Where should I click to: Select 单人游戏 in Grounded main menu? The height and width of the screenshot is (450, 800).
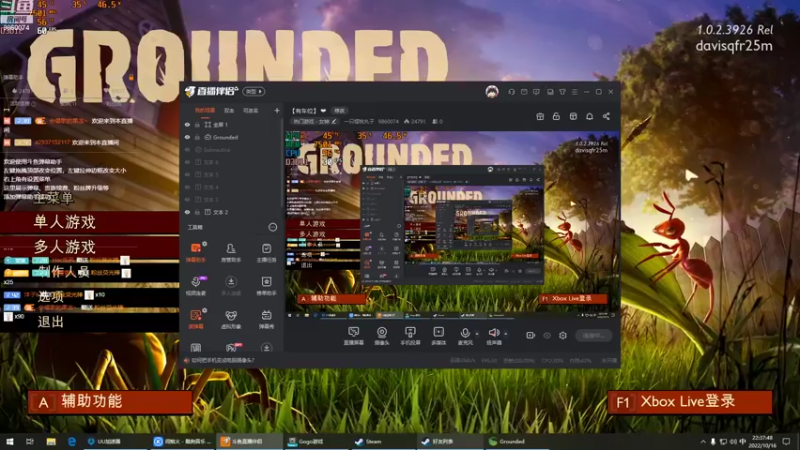(x=65, y=222)
